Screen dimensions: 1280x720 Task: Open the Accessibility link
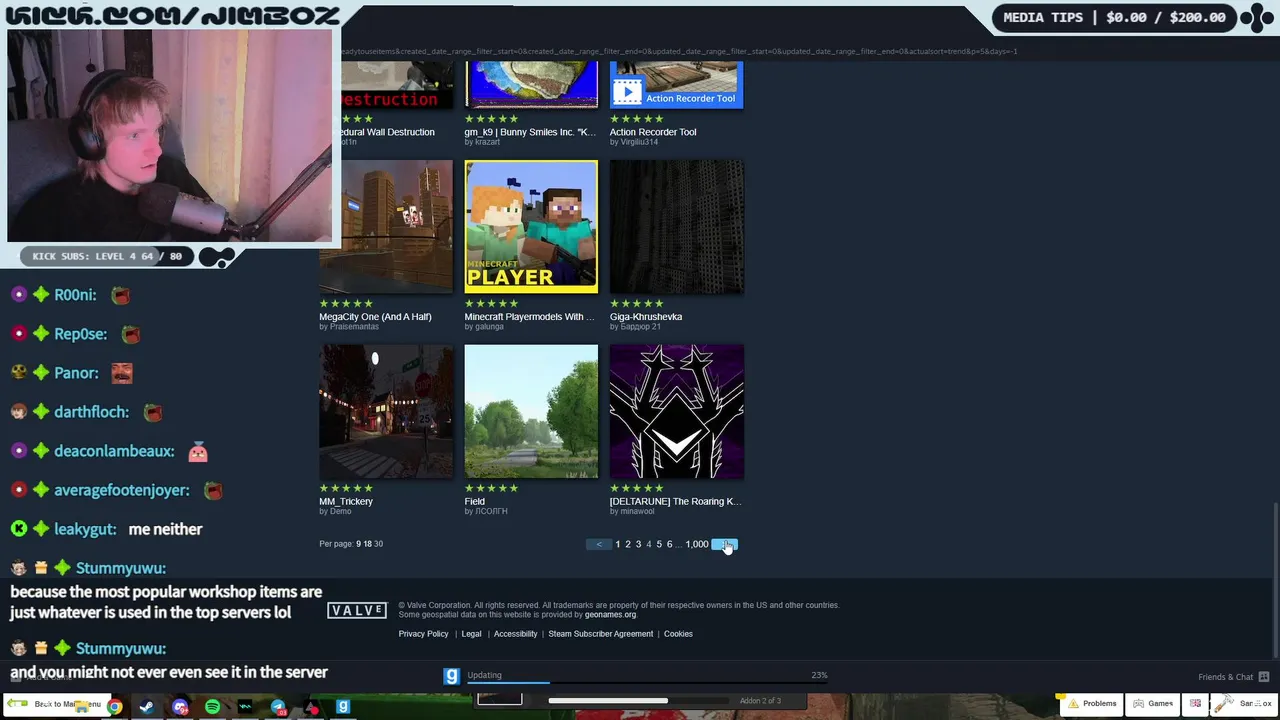click(515, 634)
